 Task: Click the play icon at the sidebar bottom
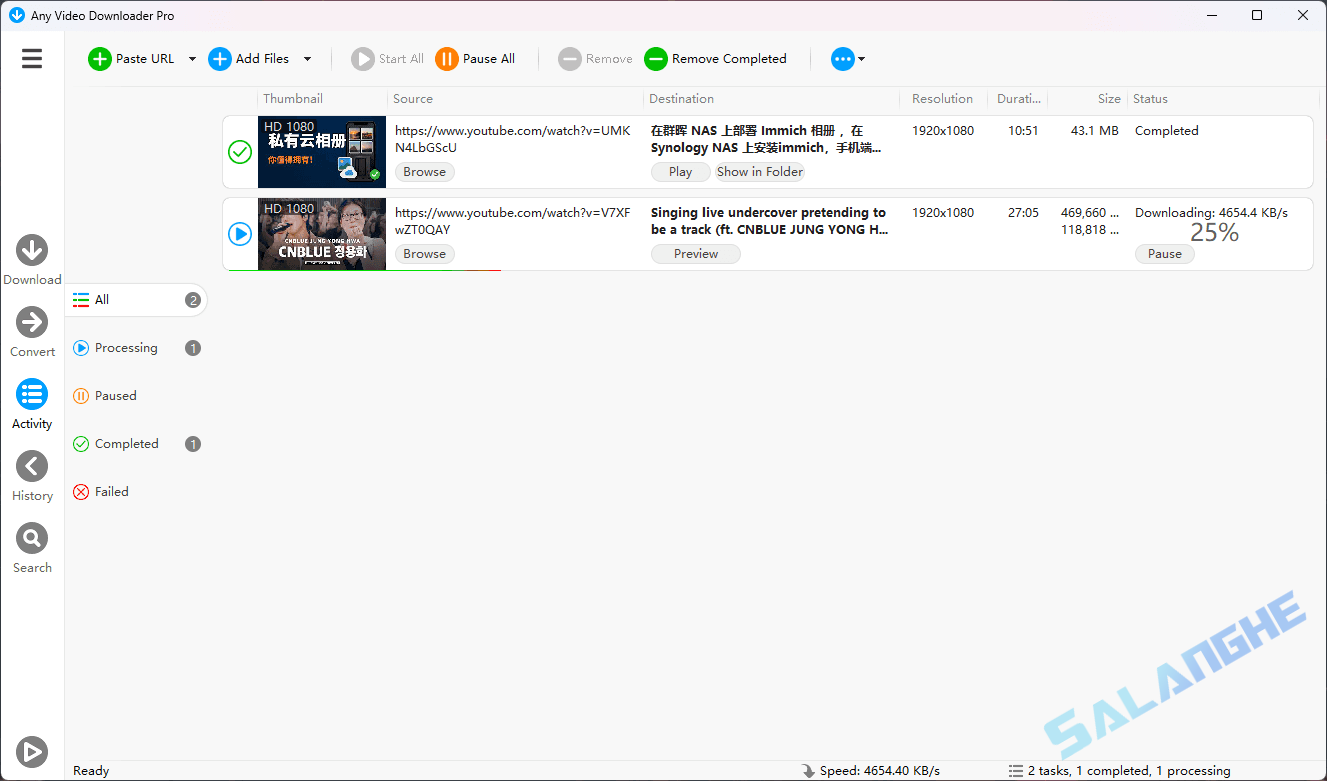point(31,751)
